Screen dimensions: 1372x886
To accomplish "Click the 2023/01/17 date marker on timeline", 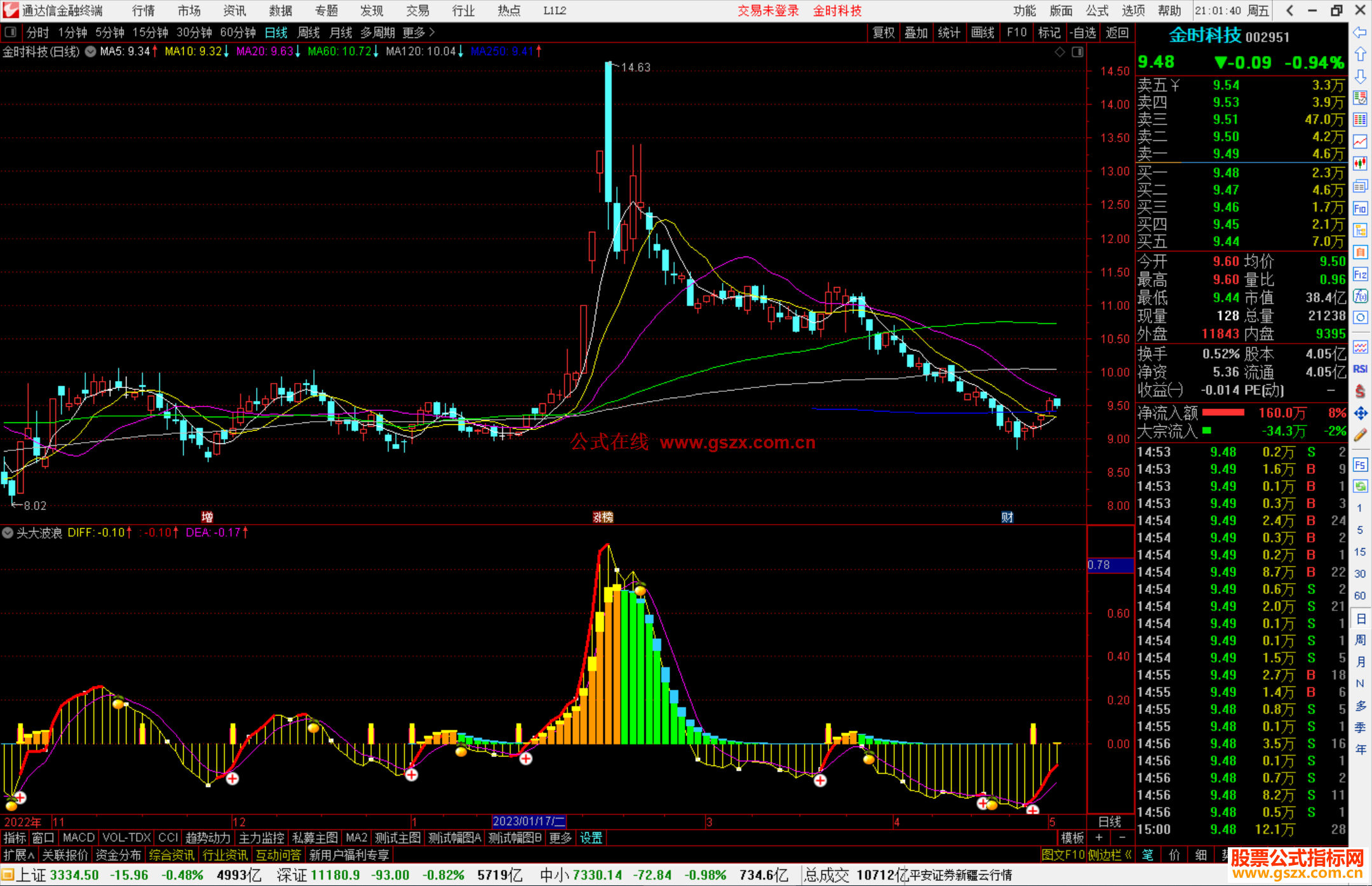I will (528, 821).
